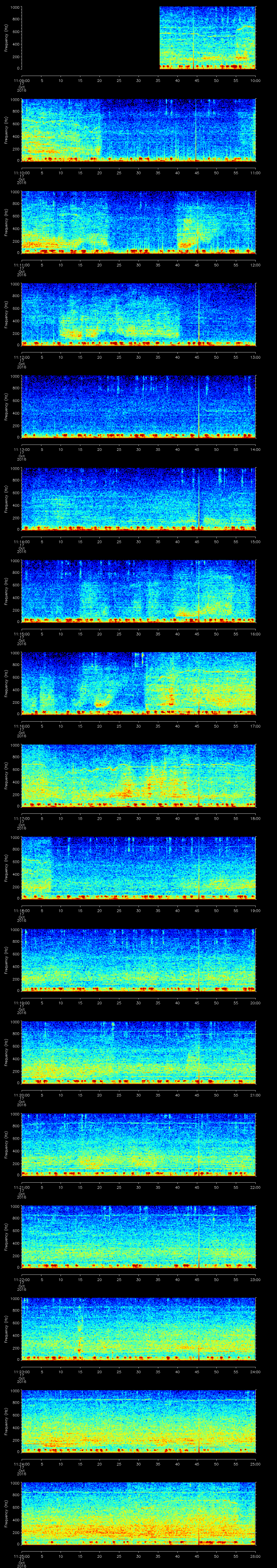Click the '13:00' end time label
277x1568 pixels.
(255, 357)
